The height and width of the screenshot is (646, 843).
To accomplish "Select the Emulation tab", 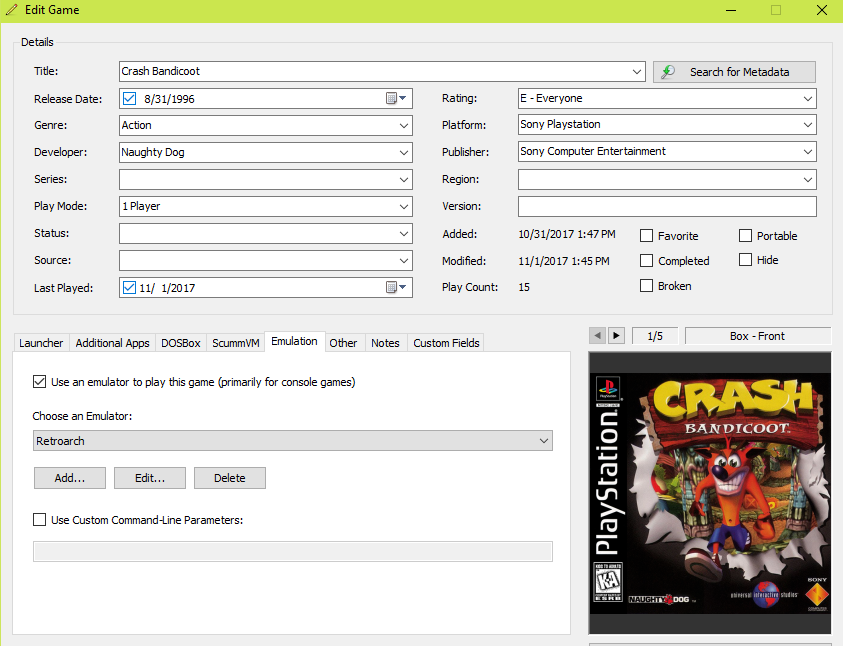I will (295, 341).
